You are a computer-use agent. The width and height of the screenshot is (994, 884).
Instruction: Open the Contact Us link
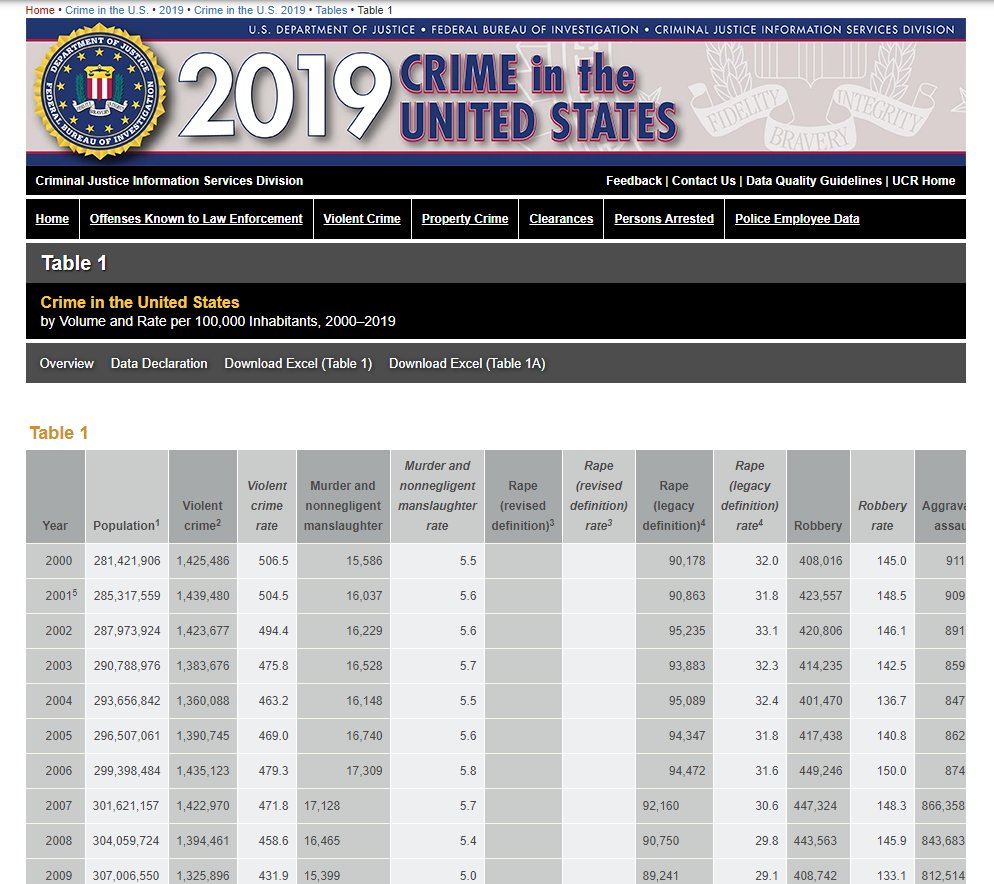[704, 181]
